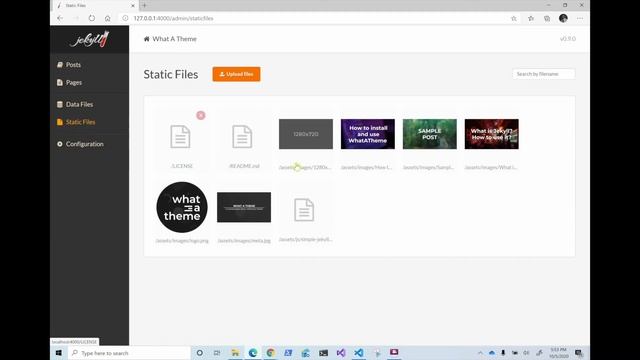The width and height of the screenshot is (640, 360).
Task: Open the Windows Start menu
Action: tap(58, 353)
